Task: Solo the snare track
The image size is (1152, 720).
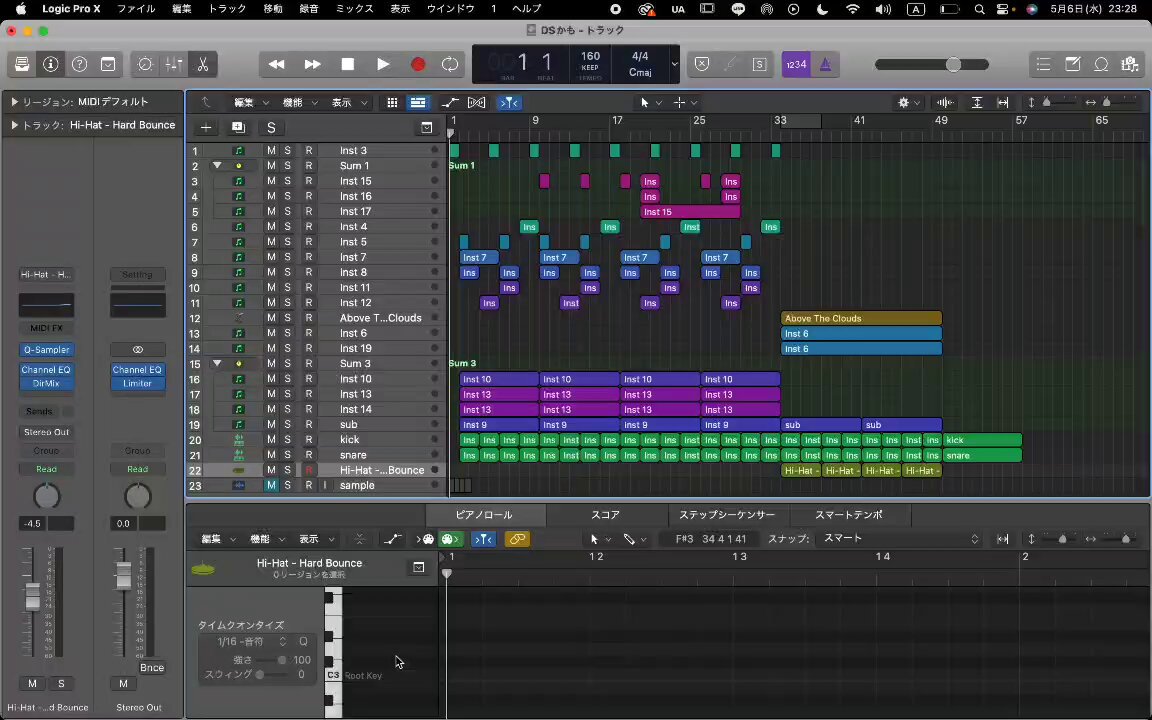Action: [x=287, y=455]
